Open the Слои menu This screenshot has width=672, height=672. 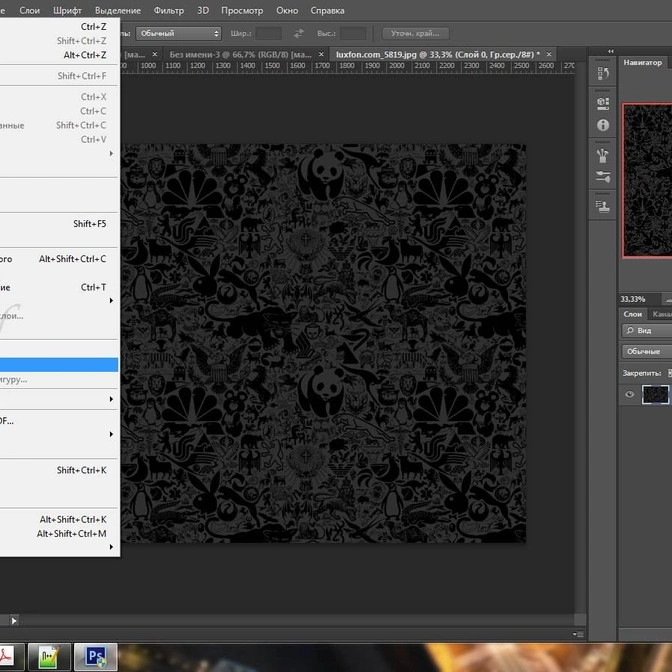30,10
